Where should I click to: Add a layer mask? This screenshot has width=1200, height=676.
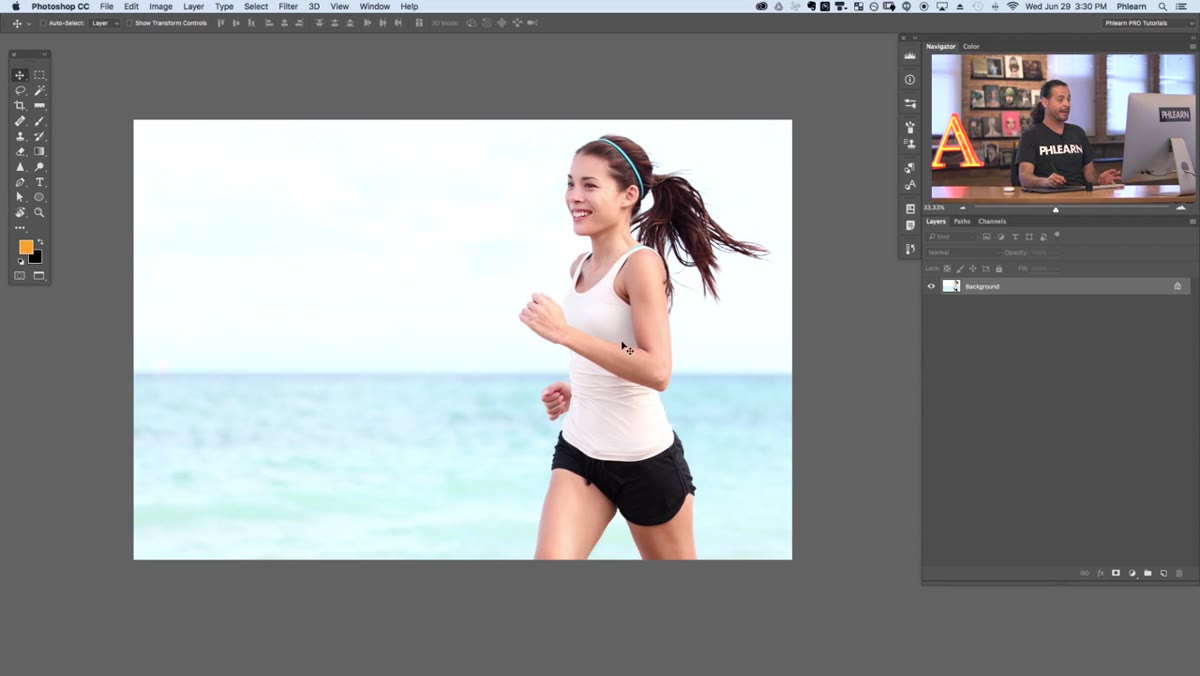click(1116, 573)
